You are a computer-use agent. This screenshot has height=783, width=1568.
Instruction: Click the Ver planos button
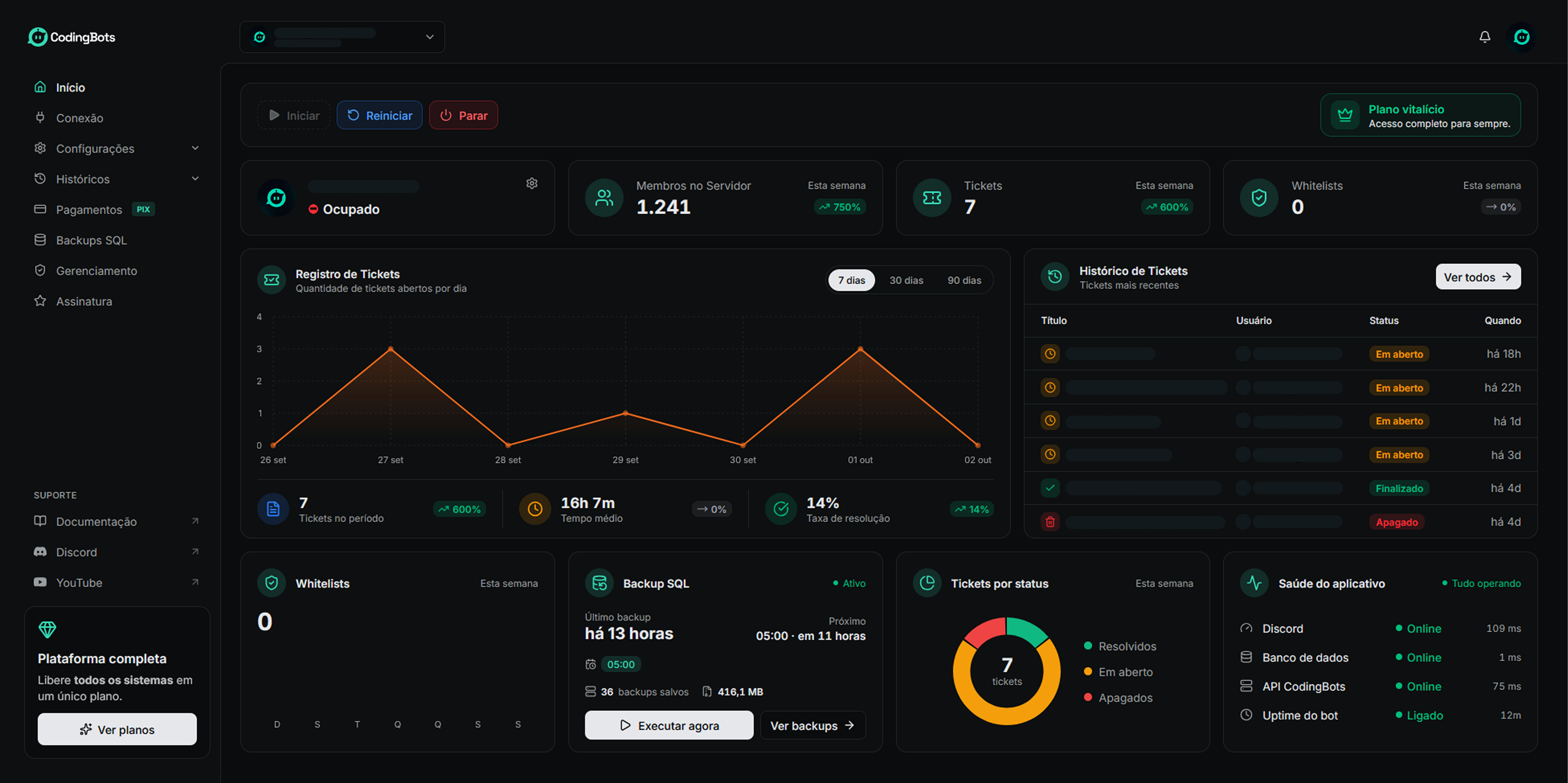pyautogui.click(x=117, y=729)
